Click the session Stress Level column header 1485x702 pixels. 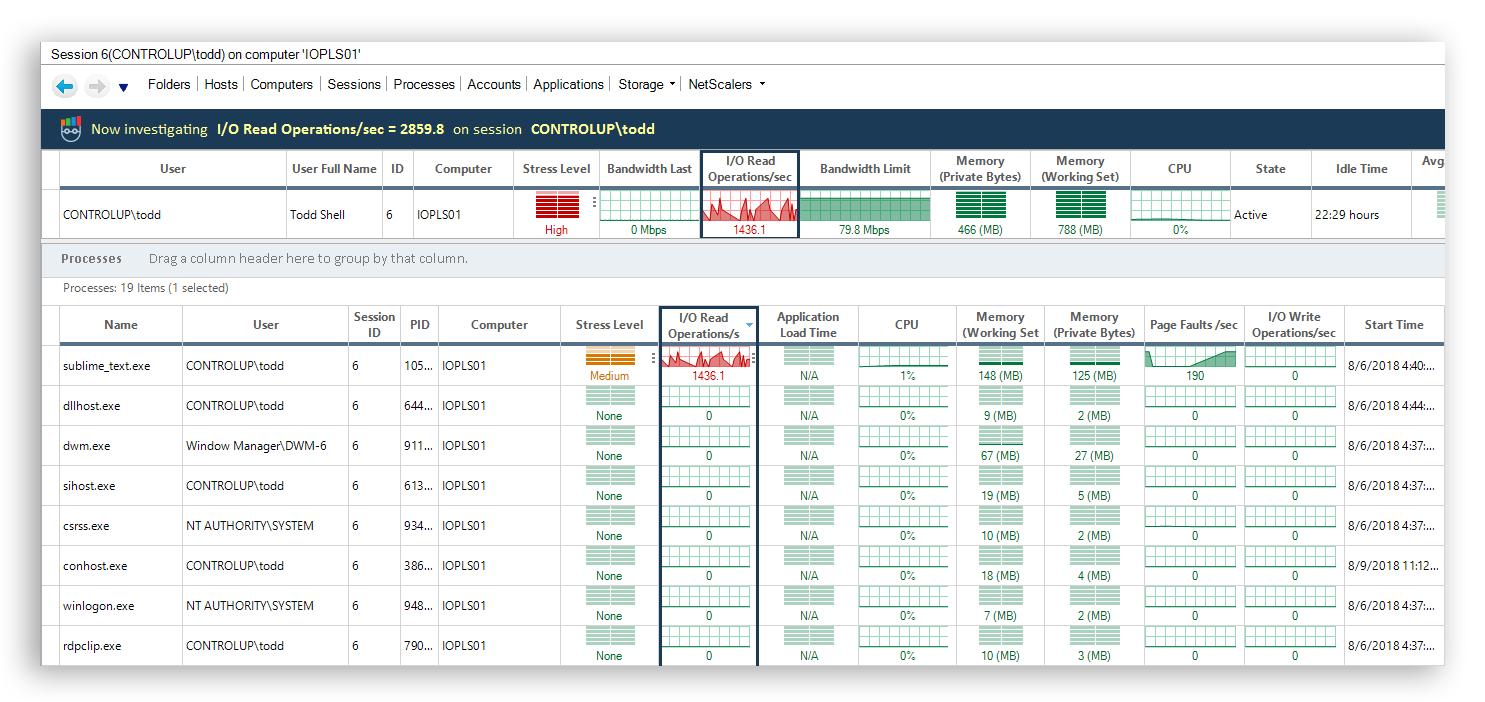pyautogui.click(x=556, y=169)
